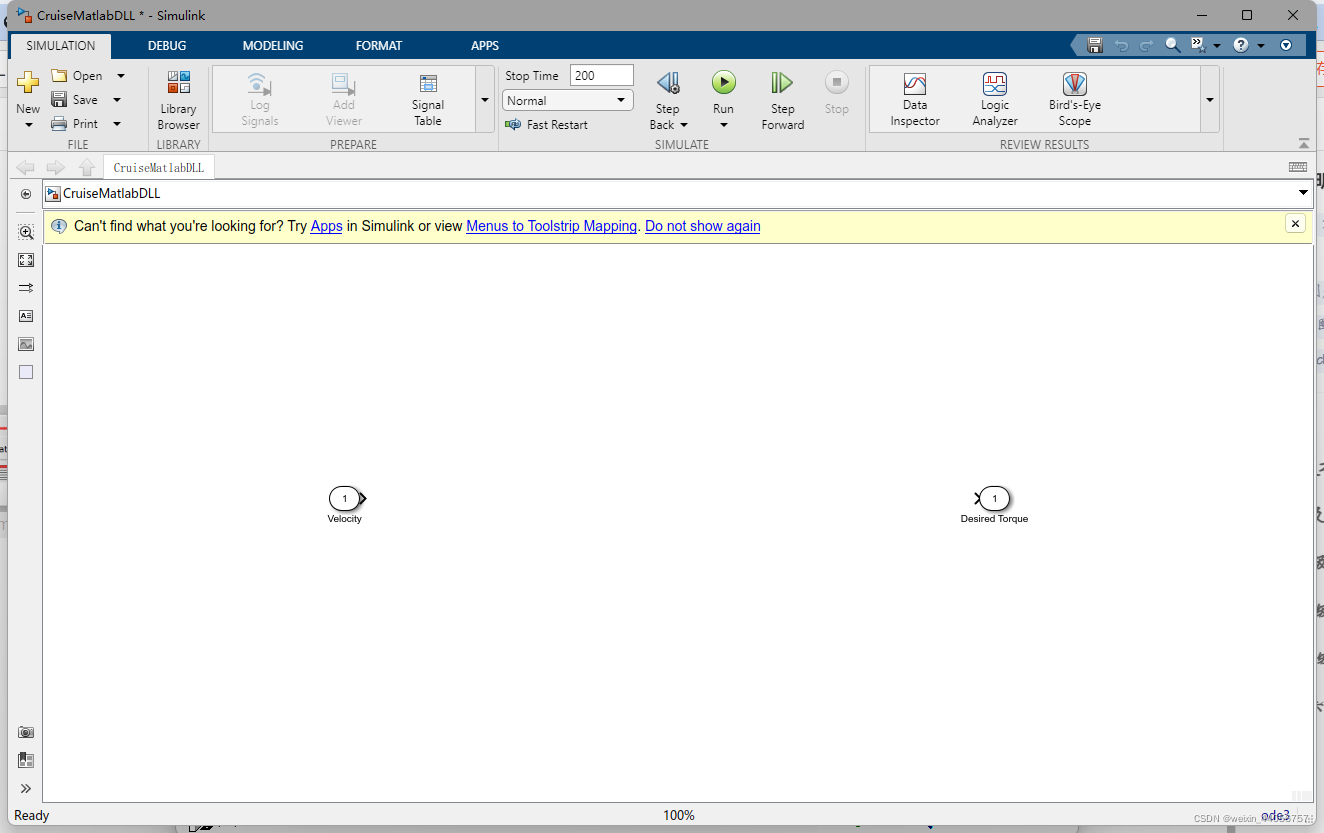The width and height of the screenshot is (1324, 833).
Task: Open the Help question mark icon
Action: click(x=1241, y=45)
